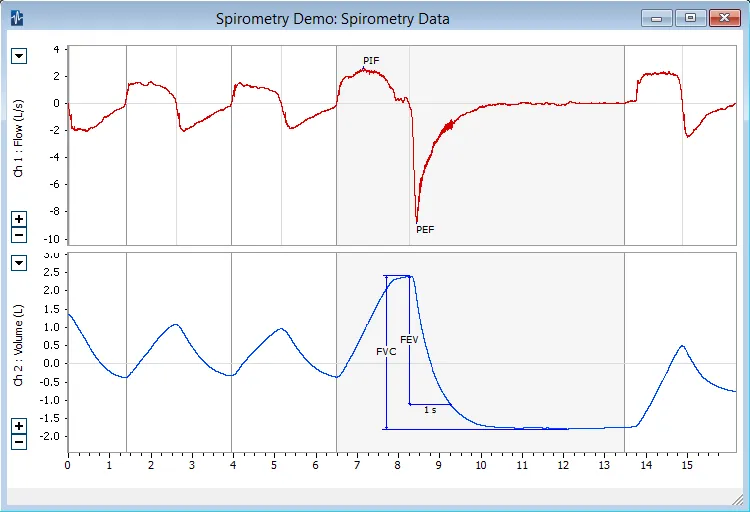This screenshot has height=512, width=750.
Task: Click the 10 second mark on time axis
Action: click(480, 465)
